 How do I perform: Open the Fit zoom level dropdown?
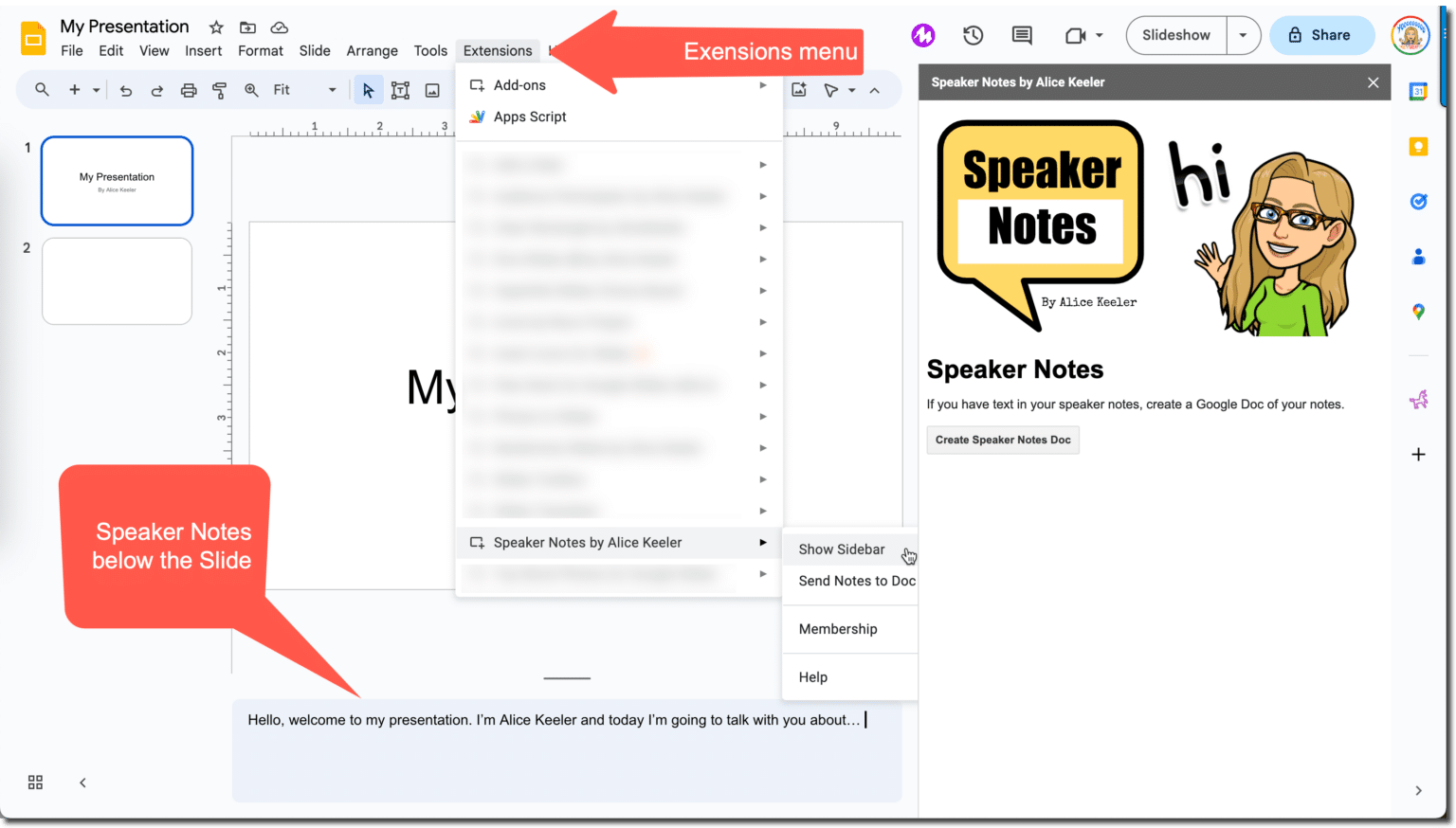click(304, 90)
